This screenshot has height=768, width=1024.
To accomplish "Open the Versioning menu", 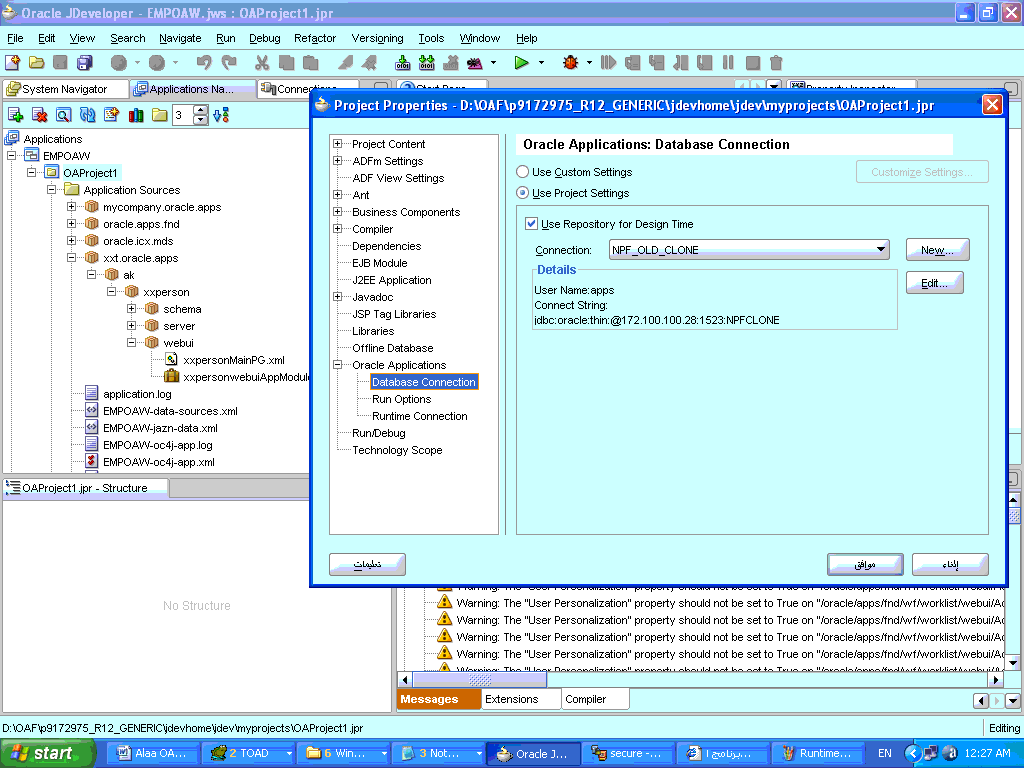I will pyautogui.click(x=377, y=38).
